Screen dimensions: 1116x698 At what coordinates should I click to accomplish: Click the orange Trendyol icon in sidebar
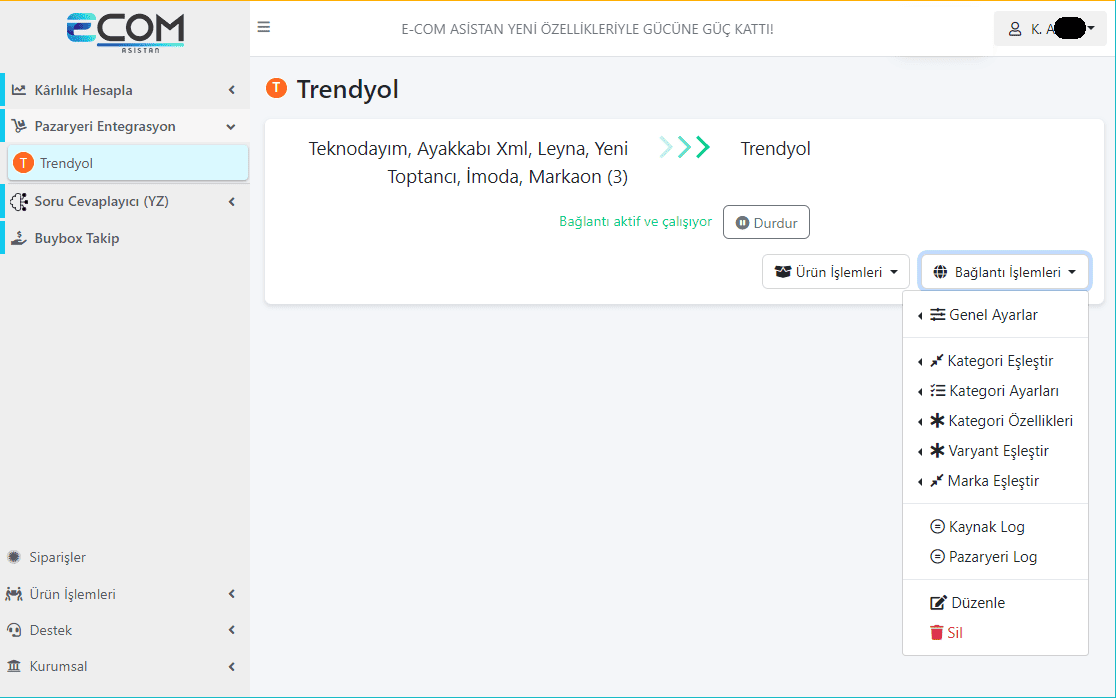[23, 163]
